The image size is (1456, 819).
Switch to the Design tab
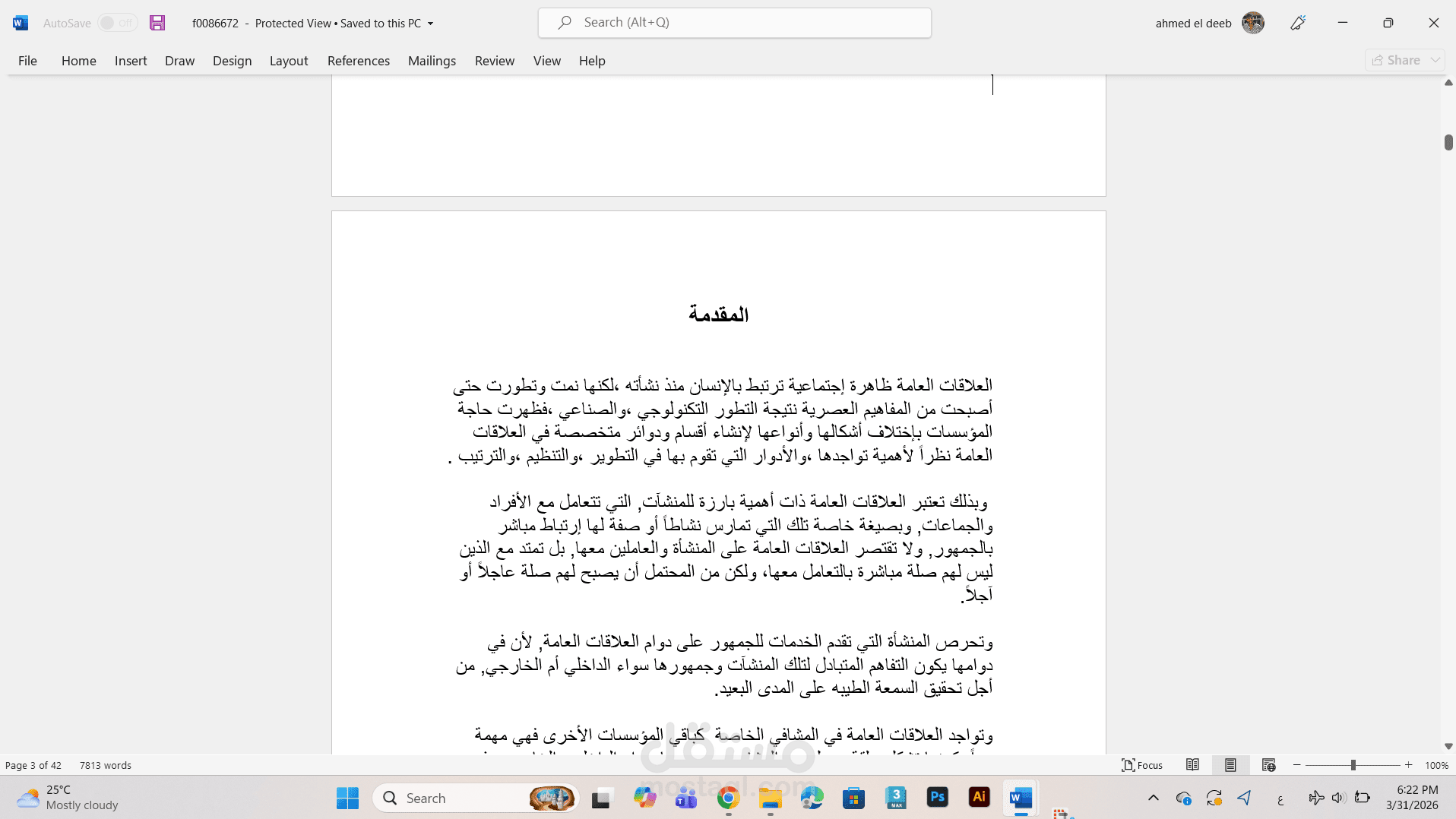(232, 61)
